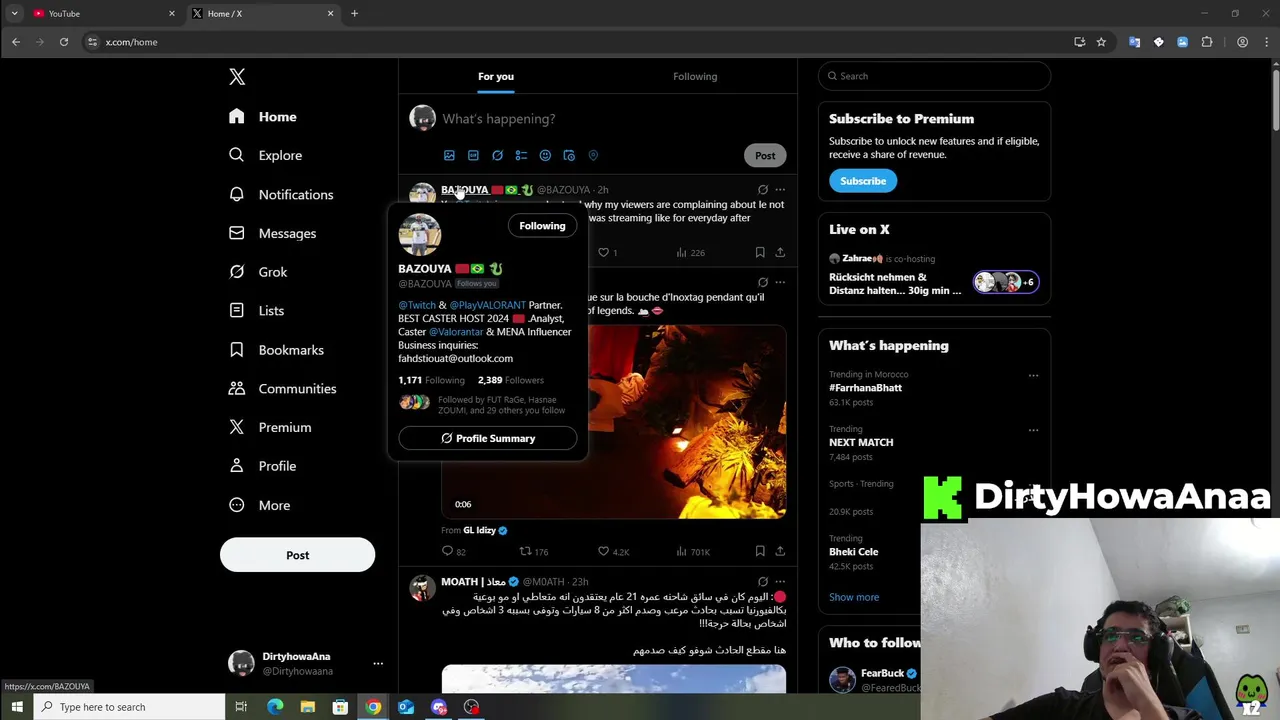Click the blue Subscribe button
The width and height of the screenshot is (1280, 720).
click(x=863, y=181)
